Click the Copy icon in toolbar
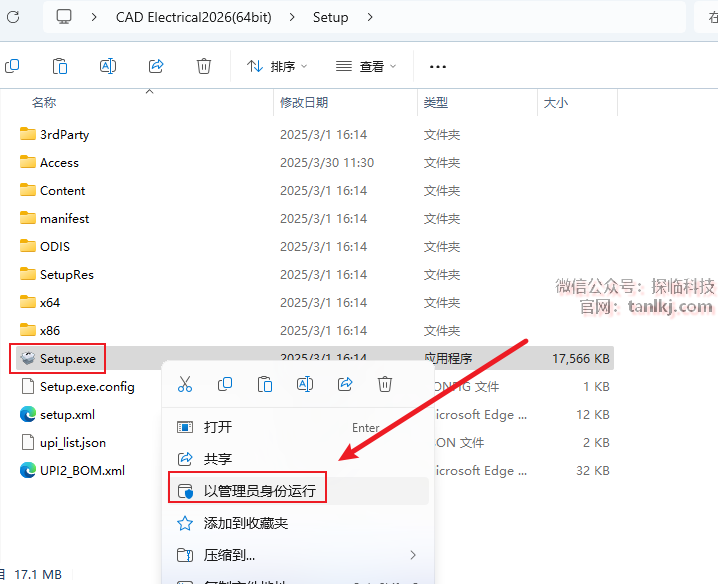Image resolution: width=718 pixels, height=584 pixels. click(x=12, y=66)
